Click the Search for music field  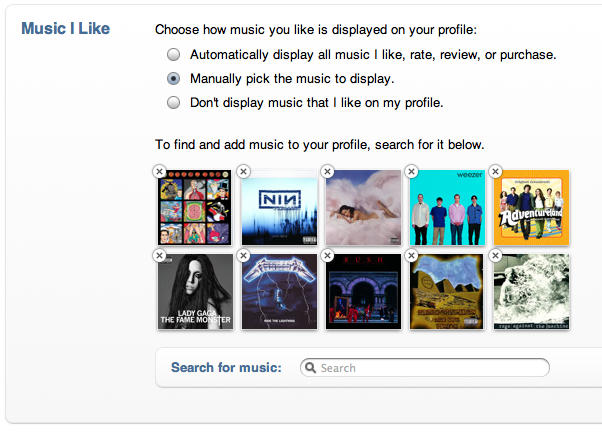click(x=430, y=368)
